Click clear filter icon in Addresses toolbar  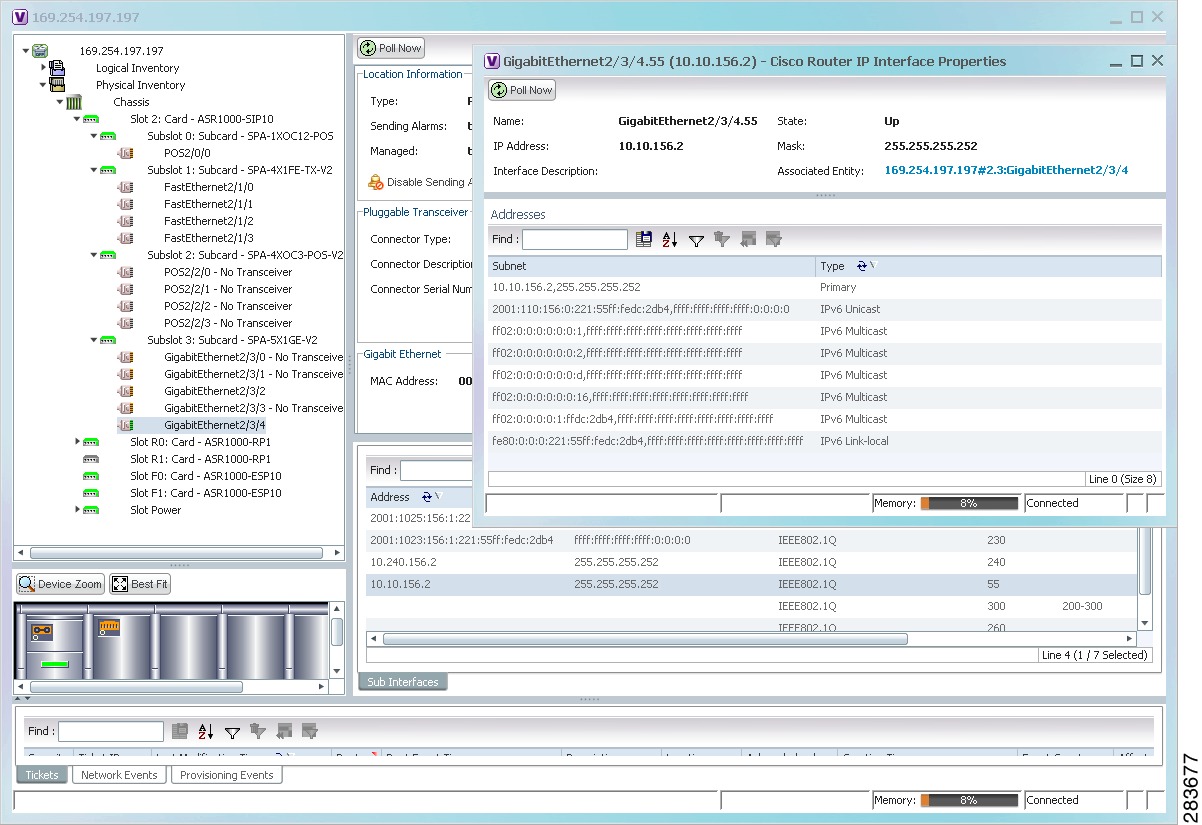pos(721,239)
